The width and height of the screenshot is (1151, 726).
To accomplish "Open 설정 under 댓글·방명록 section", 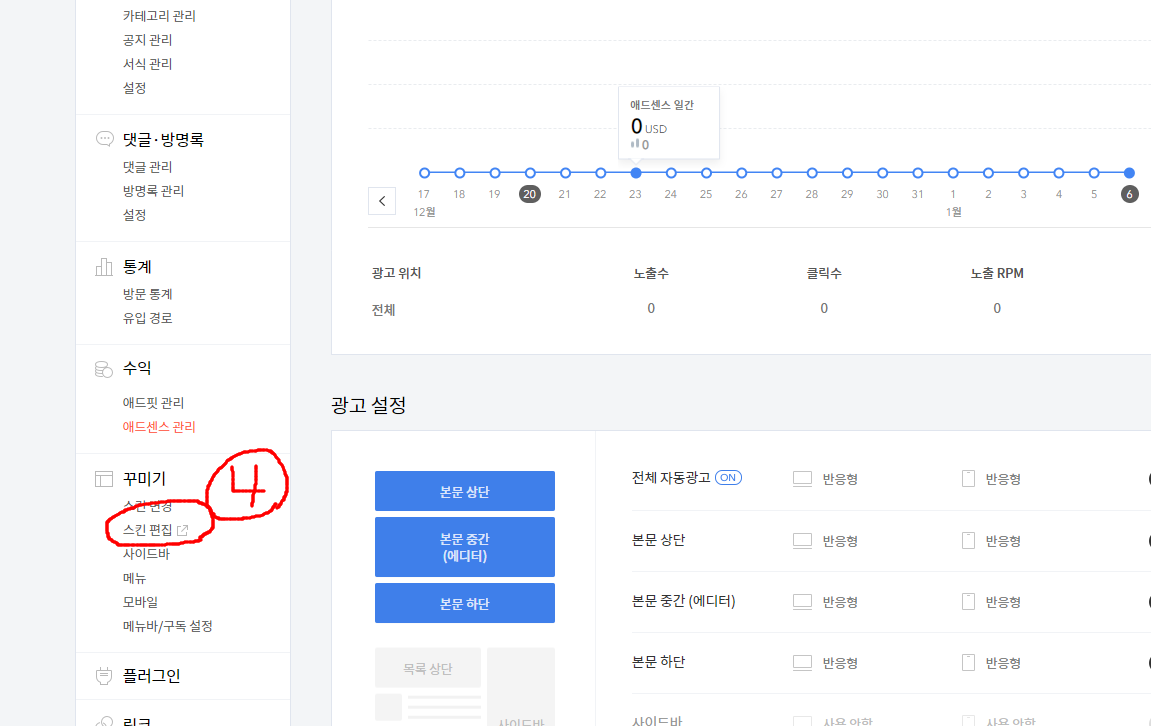I will click(x=134, y=214).
